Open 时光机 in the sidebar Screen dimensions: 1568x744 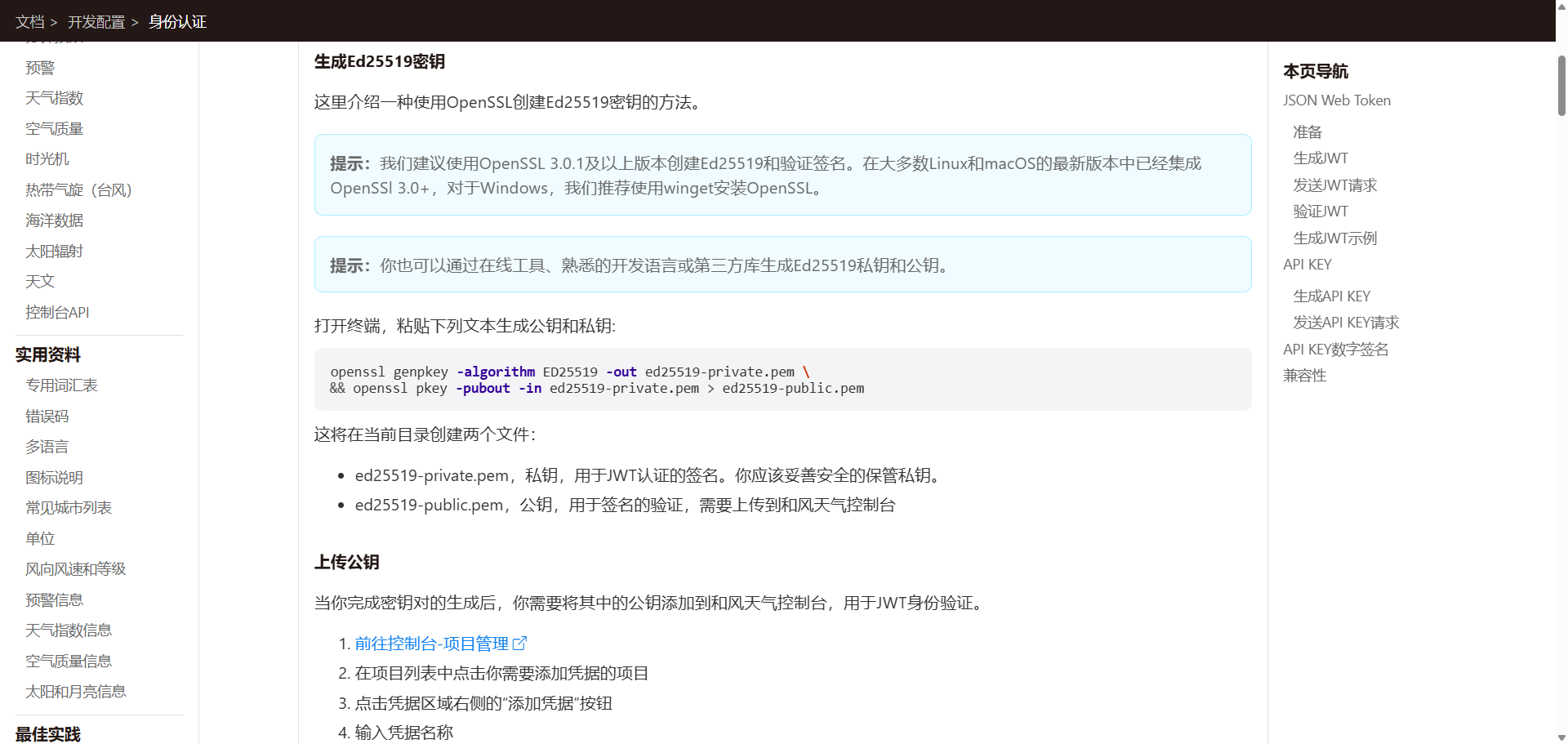[47, 159]
